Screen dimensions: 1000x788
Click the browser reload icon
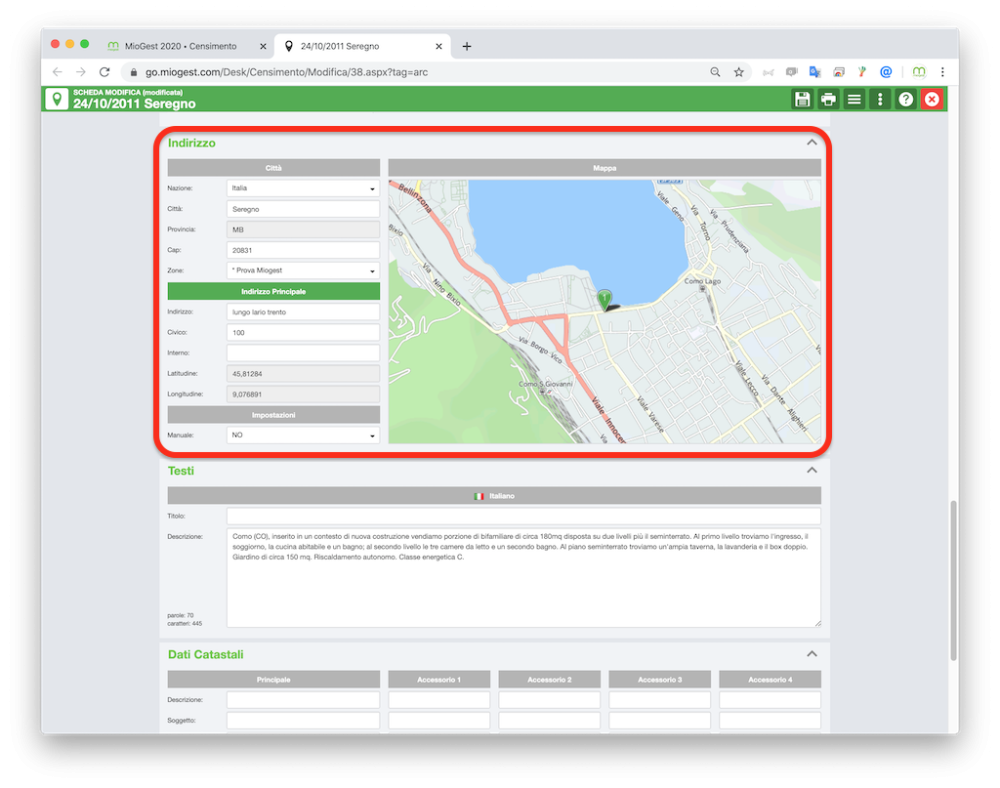tap(105, 72)
